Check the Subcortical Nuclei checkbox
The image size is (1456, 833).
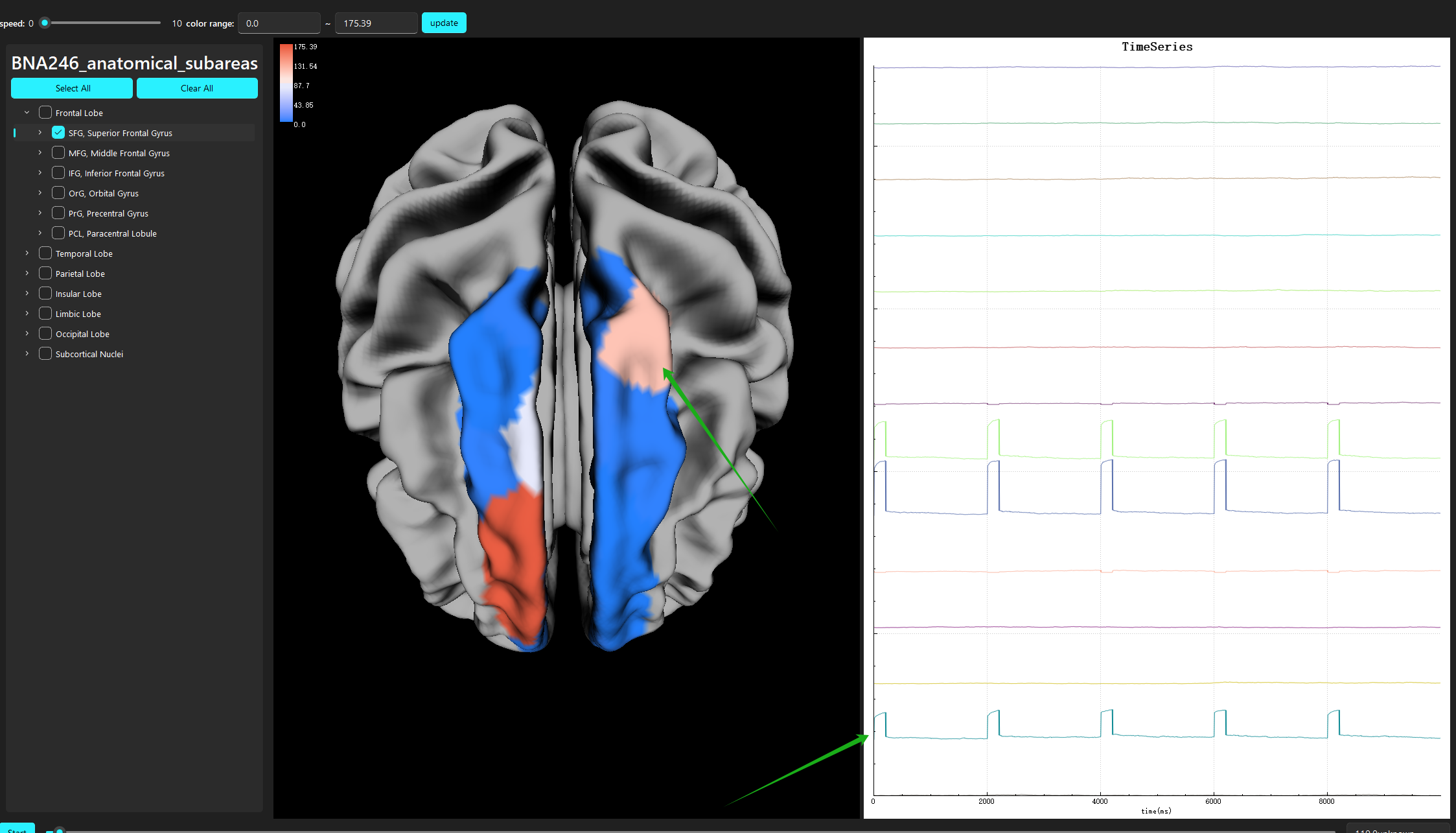pos(45,353)
